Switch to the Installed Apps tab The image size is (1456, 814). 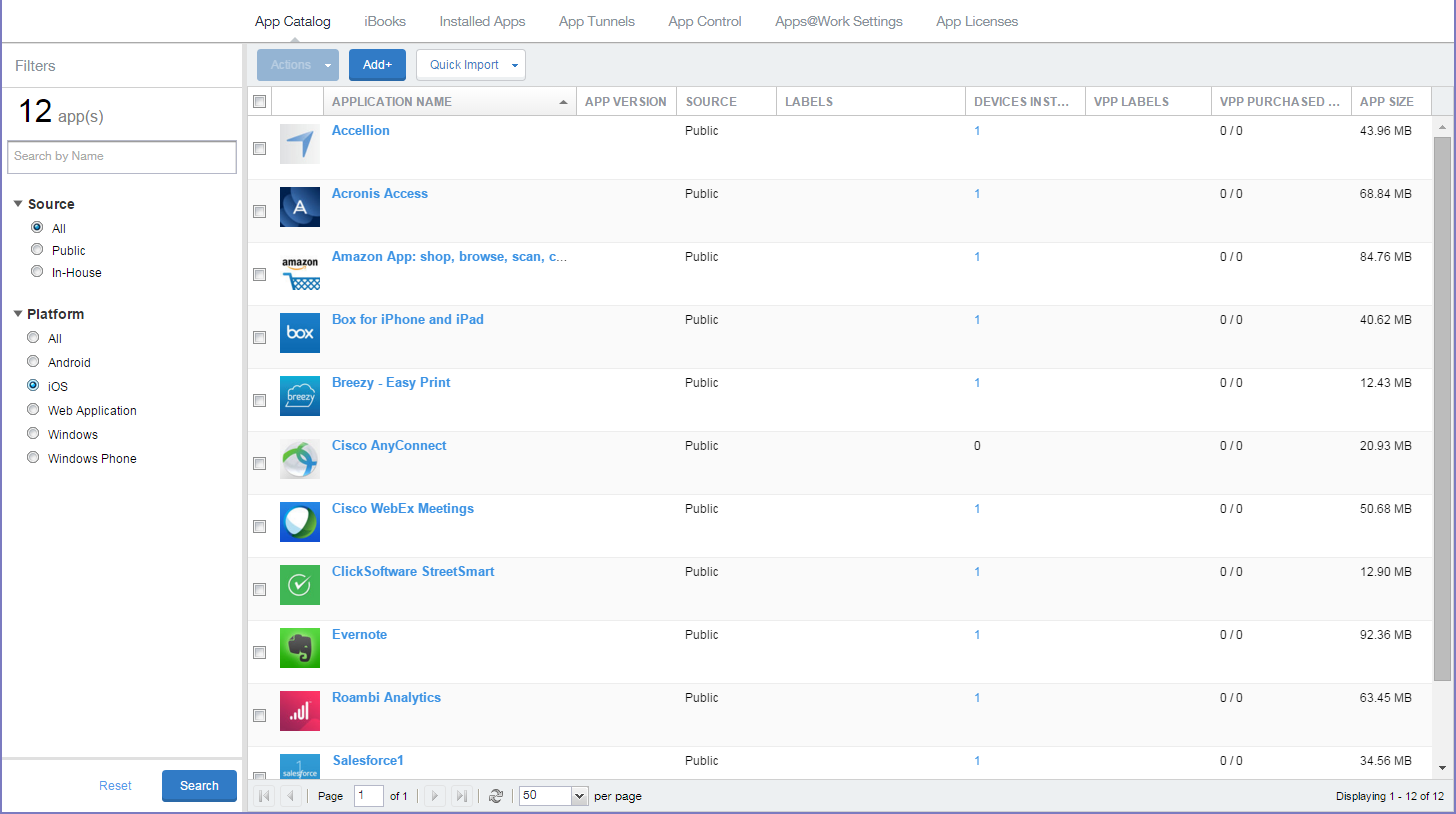coord(482,21)
